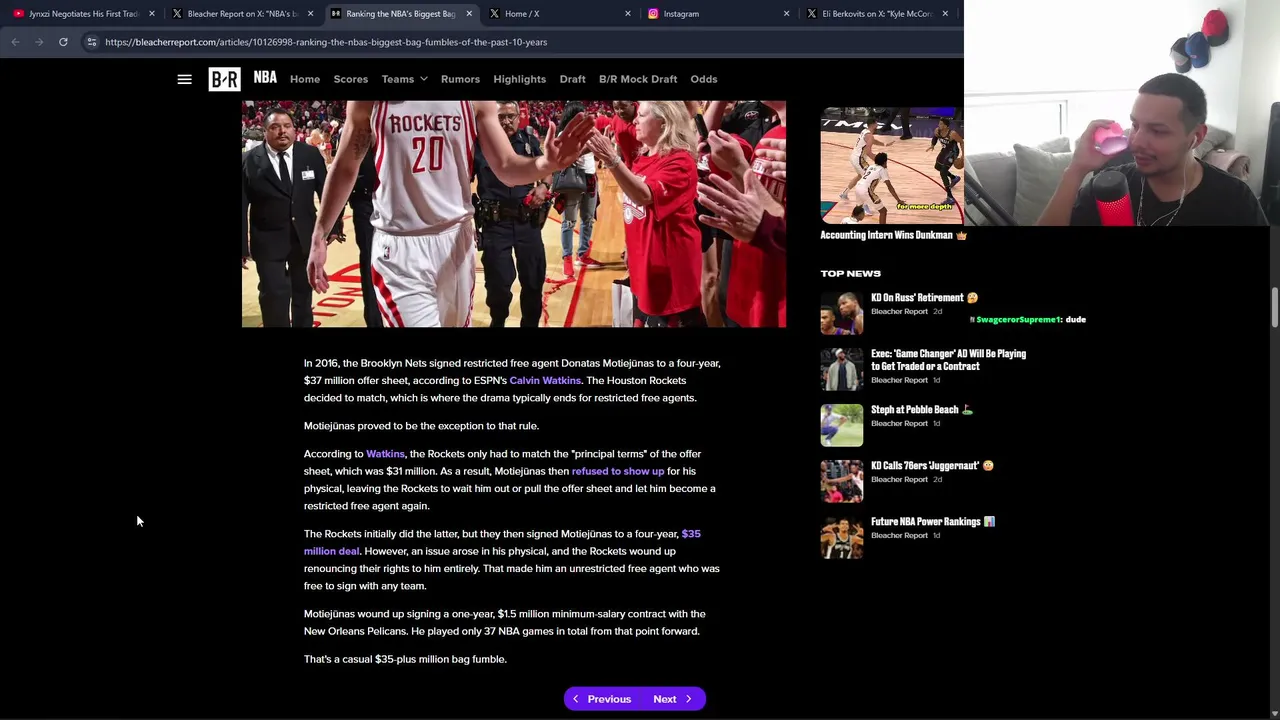
Task: Open the Calvin Watkins link
Action: 545,380
